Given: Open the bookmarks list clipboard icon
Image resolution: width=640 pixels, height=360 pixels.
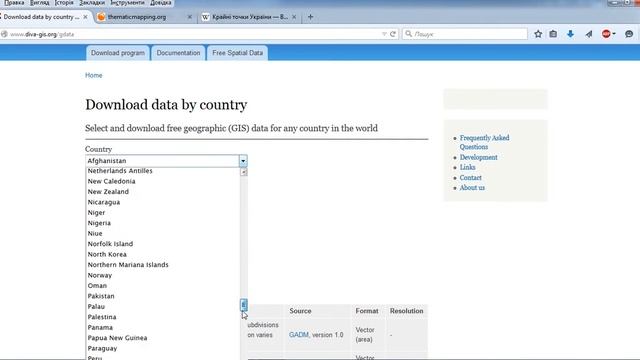Looking at the screenshot, I should pyautogui.click(x=553, y=34).
